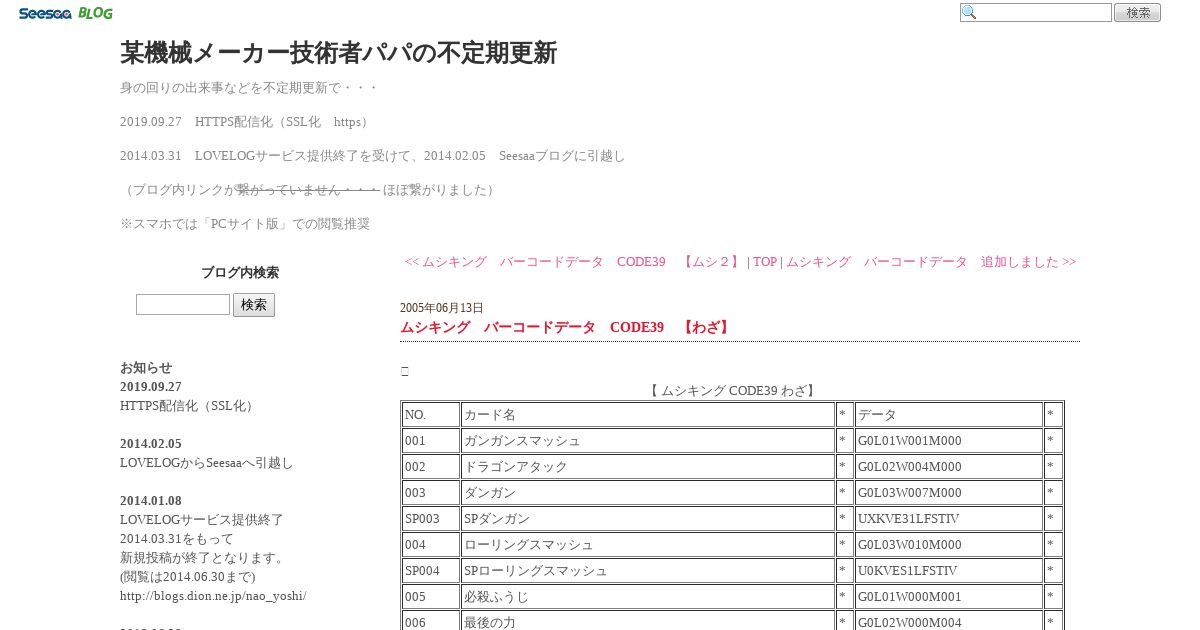Open article title ムシキング バーコードデータ CODE39【わざ】
This screenshot has height=630, width=1200.
click(567, 327)
